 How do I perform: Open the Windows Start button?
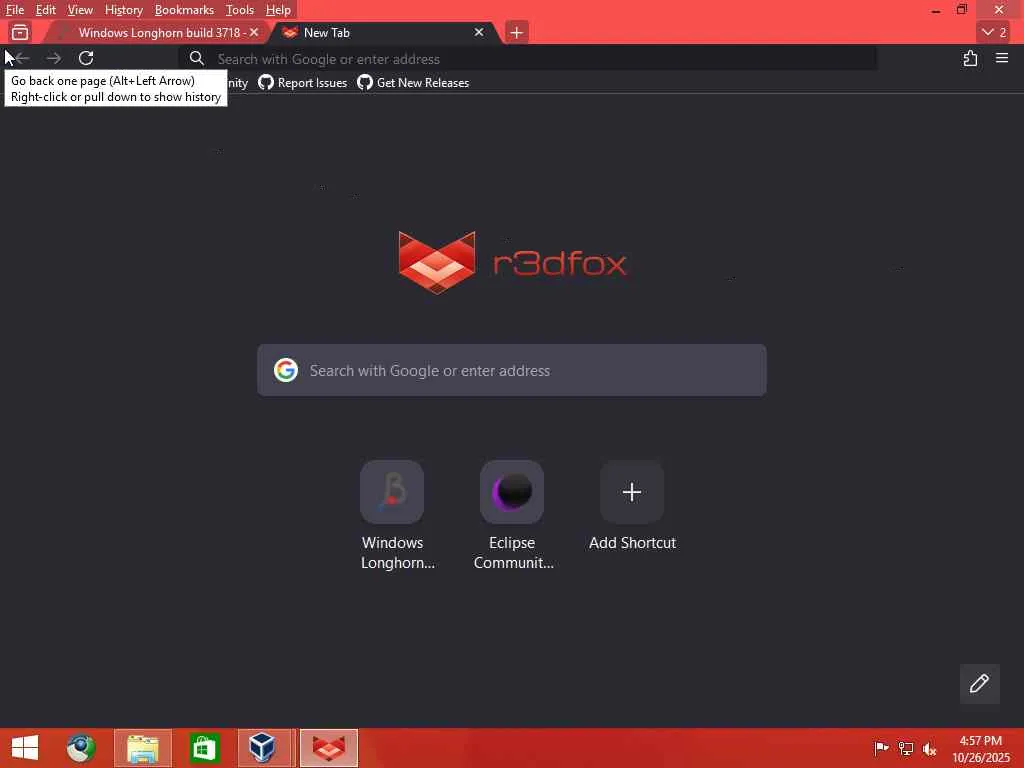click(25, 748)
